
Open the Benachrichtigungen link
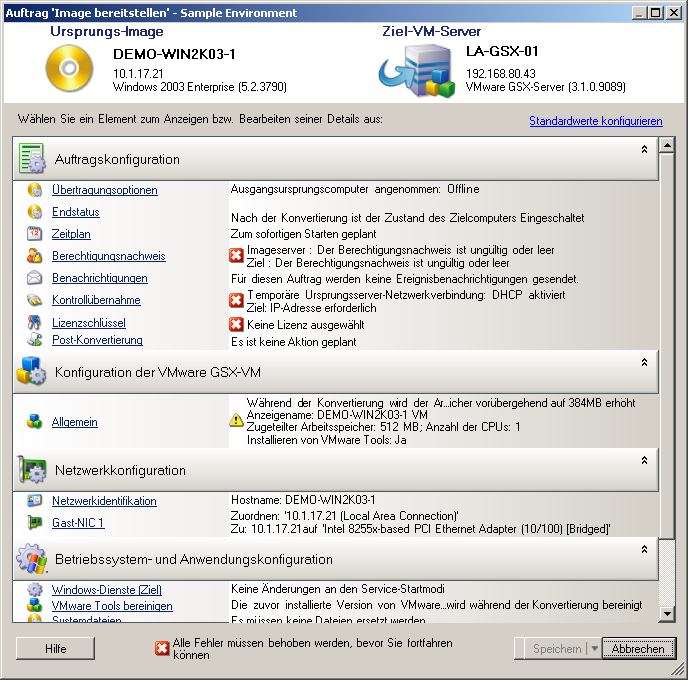click(100, 278)
